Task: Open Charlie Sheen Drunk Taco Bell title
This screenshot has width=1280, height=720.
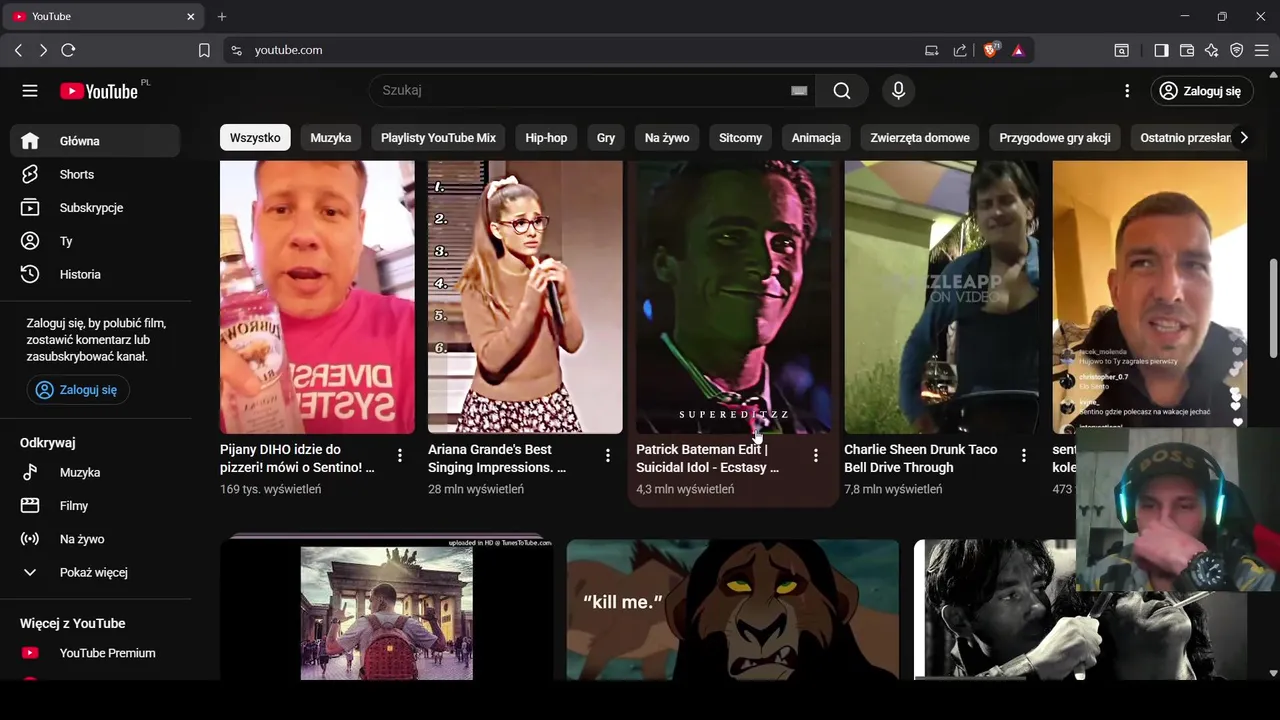Action: (920, 458)
